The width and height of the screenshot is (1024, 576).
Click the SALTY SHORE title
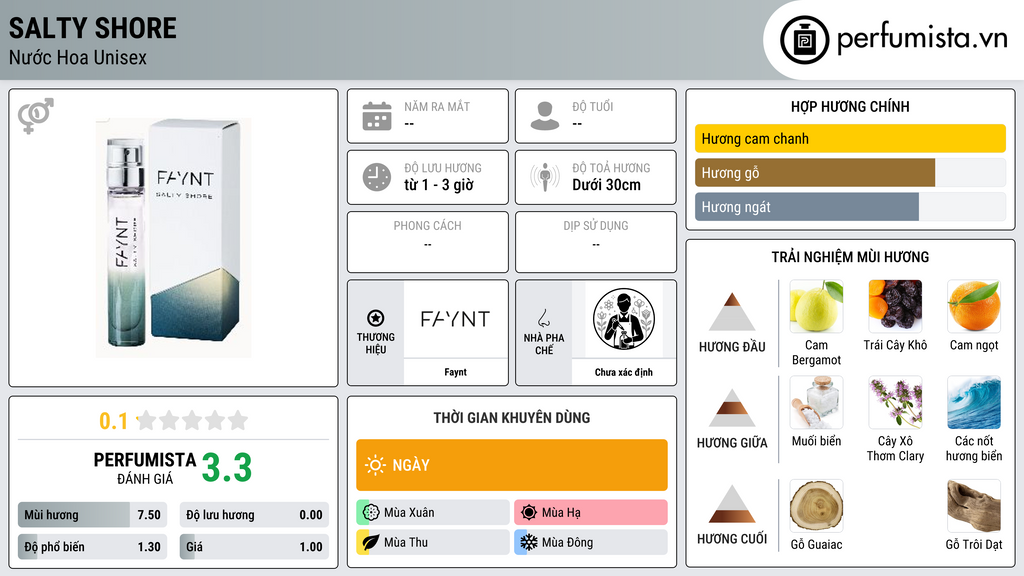coord(93,28)
